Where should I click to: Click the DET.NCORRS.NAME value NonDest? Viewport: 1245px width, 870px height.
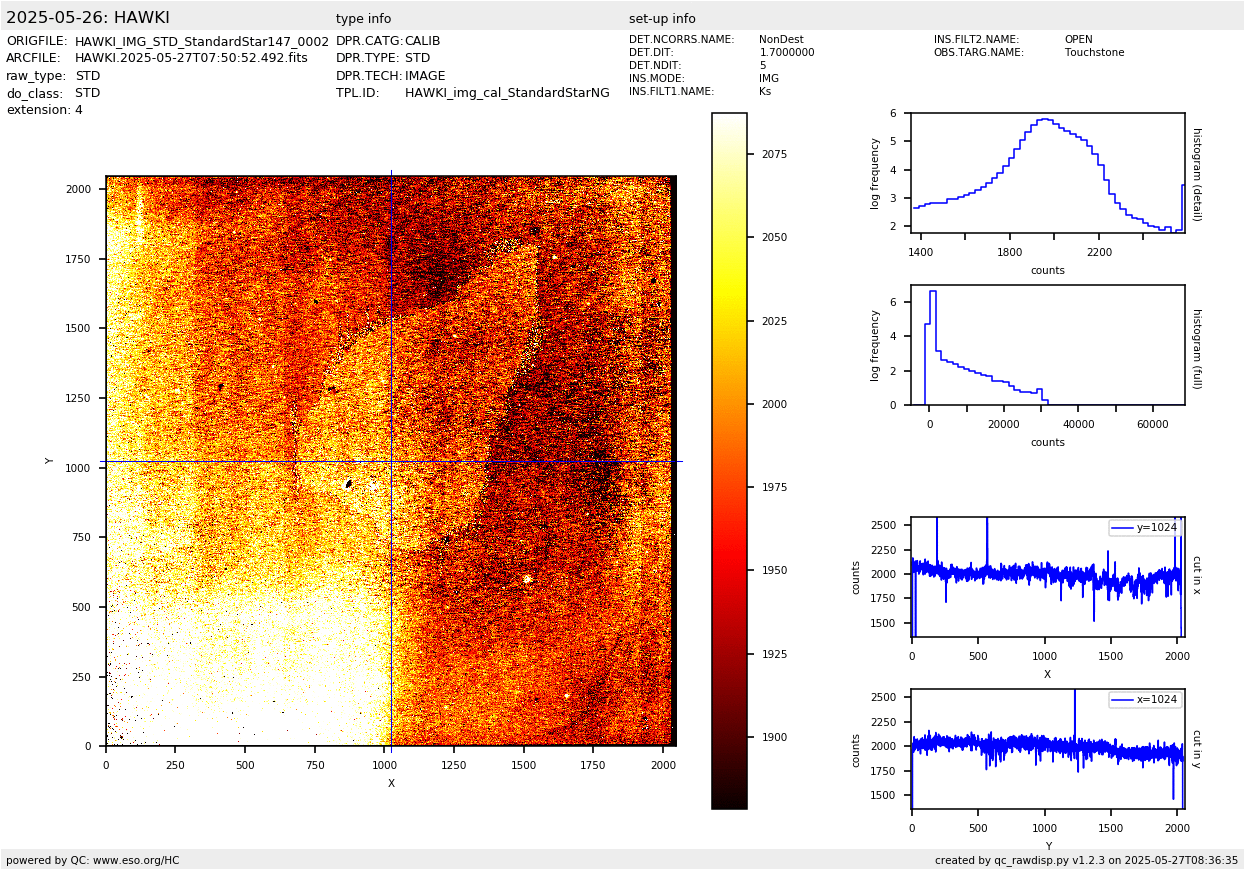point(781,40)
